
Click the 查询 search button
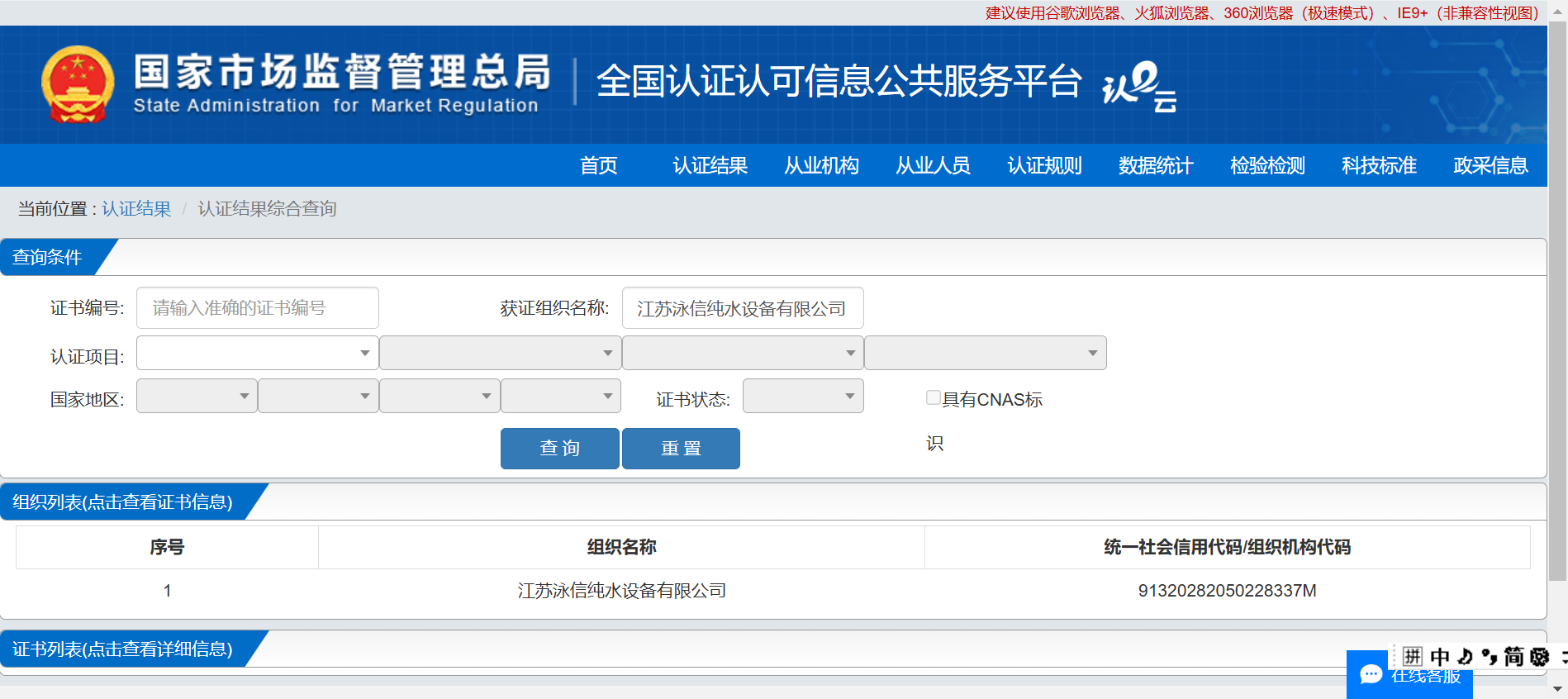tap(560, 449)
